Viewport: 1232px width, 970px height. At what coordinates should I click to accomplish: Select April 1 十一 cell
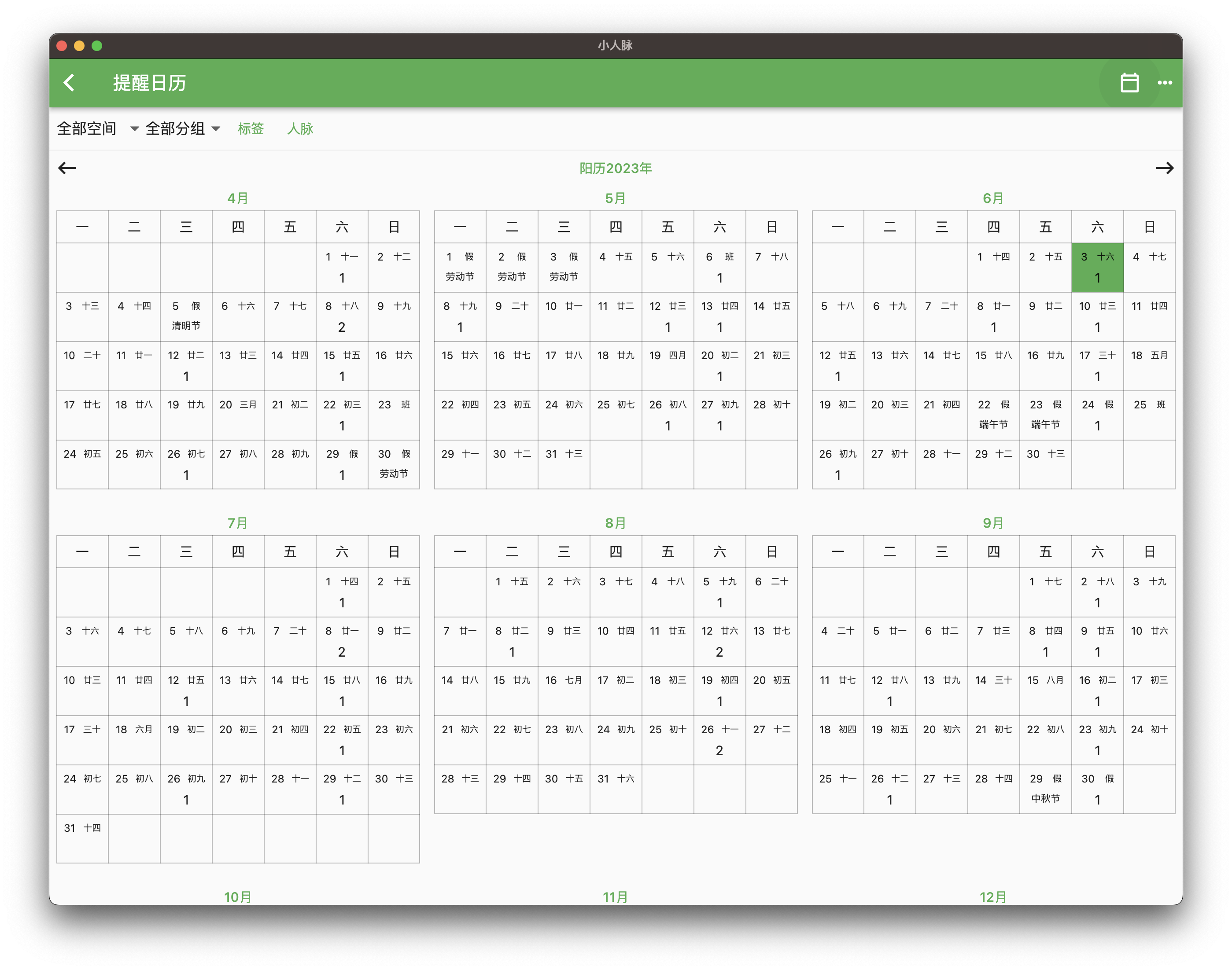pyautogui.click(x=342, y=268)
